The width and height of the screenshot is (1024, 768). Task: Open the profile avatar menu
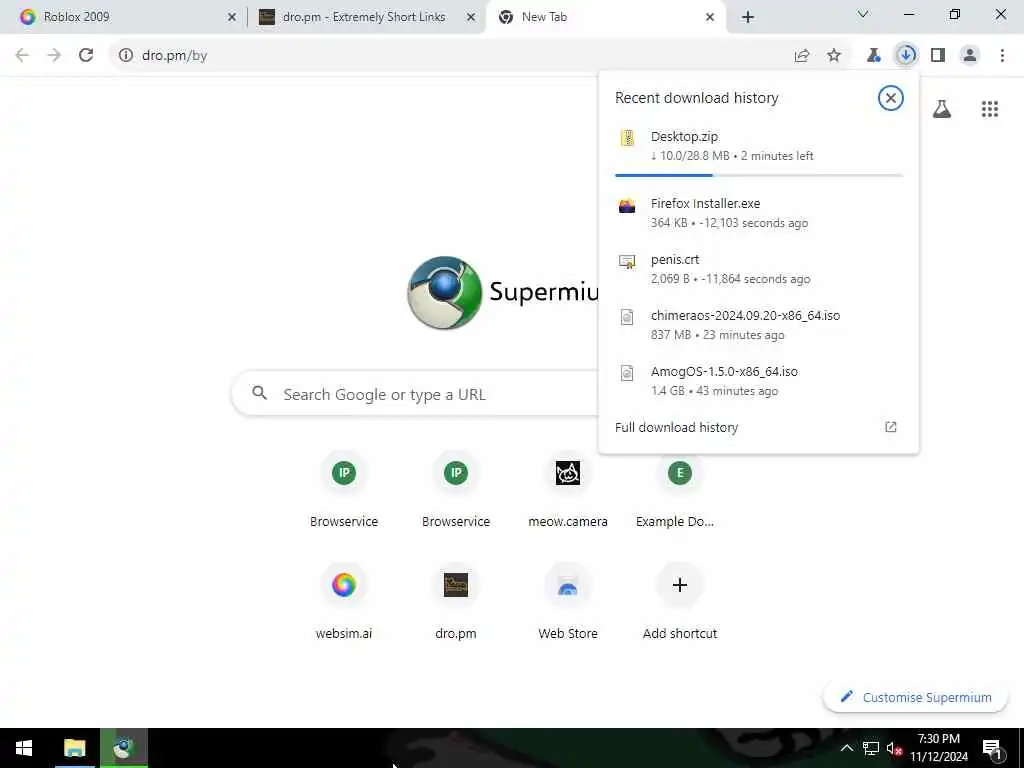tap(970, 56)
